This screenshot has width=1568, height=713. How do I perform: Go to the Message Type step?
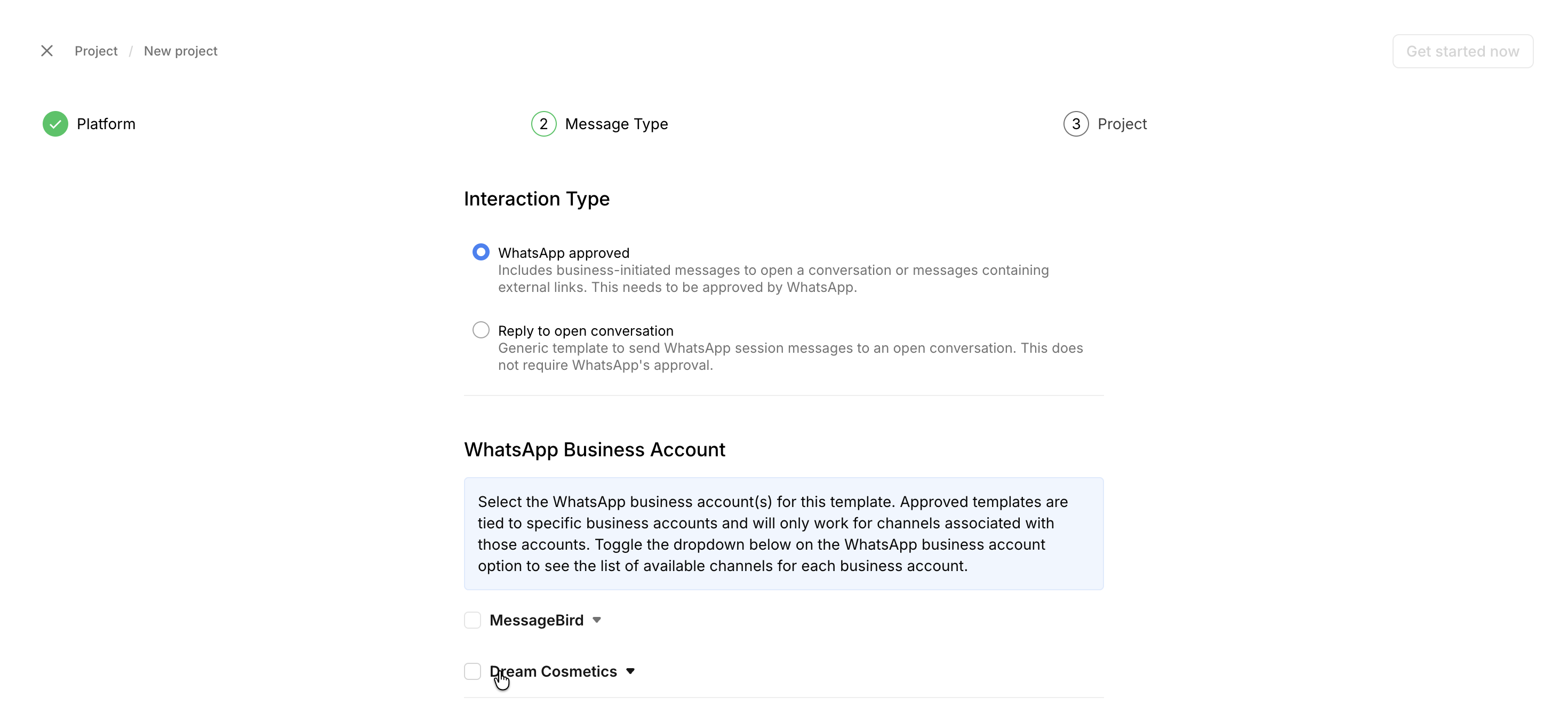pos(616,124)
